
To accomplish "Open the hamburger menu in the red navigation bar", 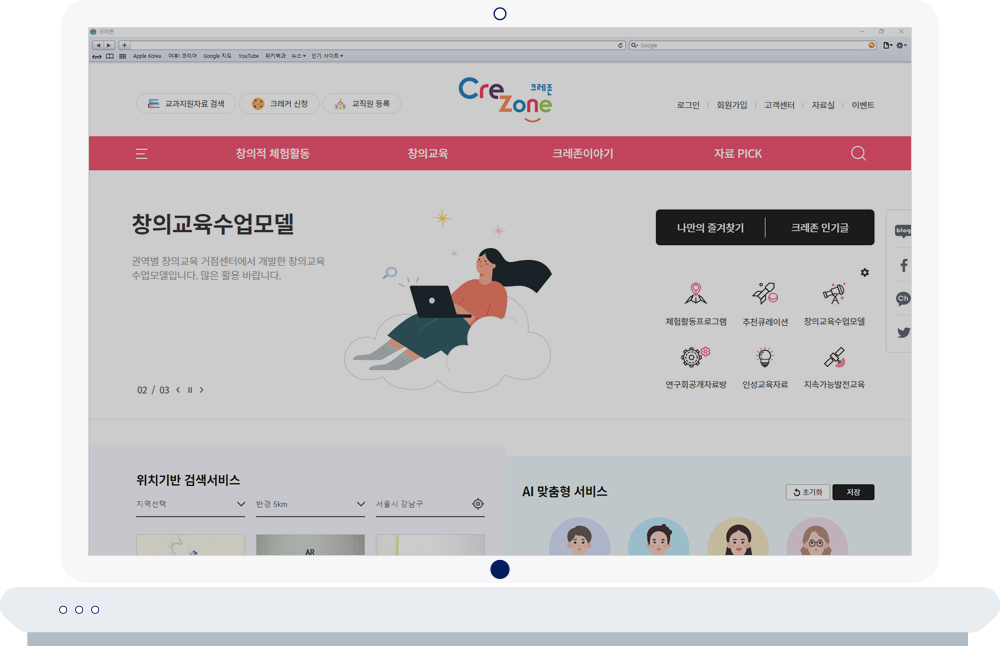I will [x=142, y=154].
